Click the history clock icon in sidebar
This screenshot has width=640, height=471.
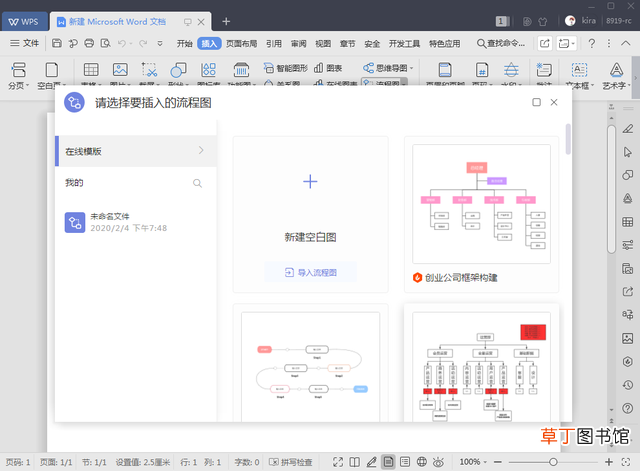[x=628, y=385]
